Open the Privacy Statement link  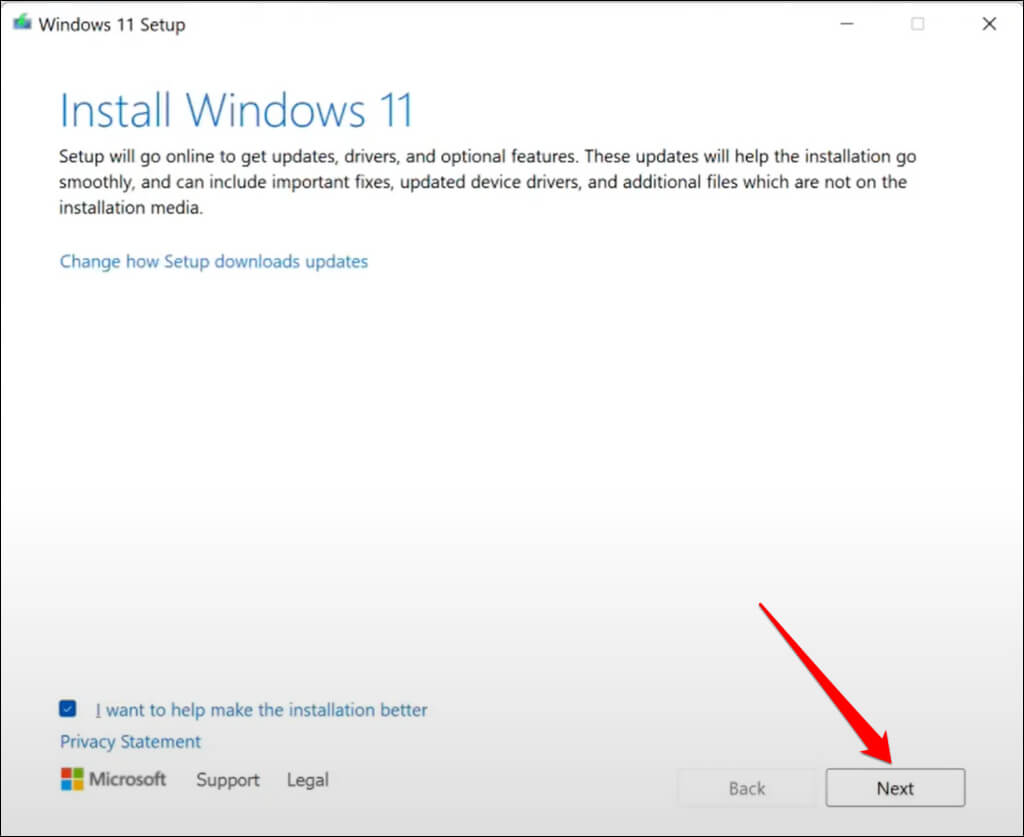130,742
